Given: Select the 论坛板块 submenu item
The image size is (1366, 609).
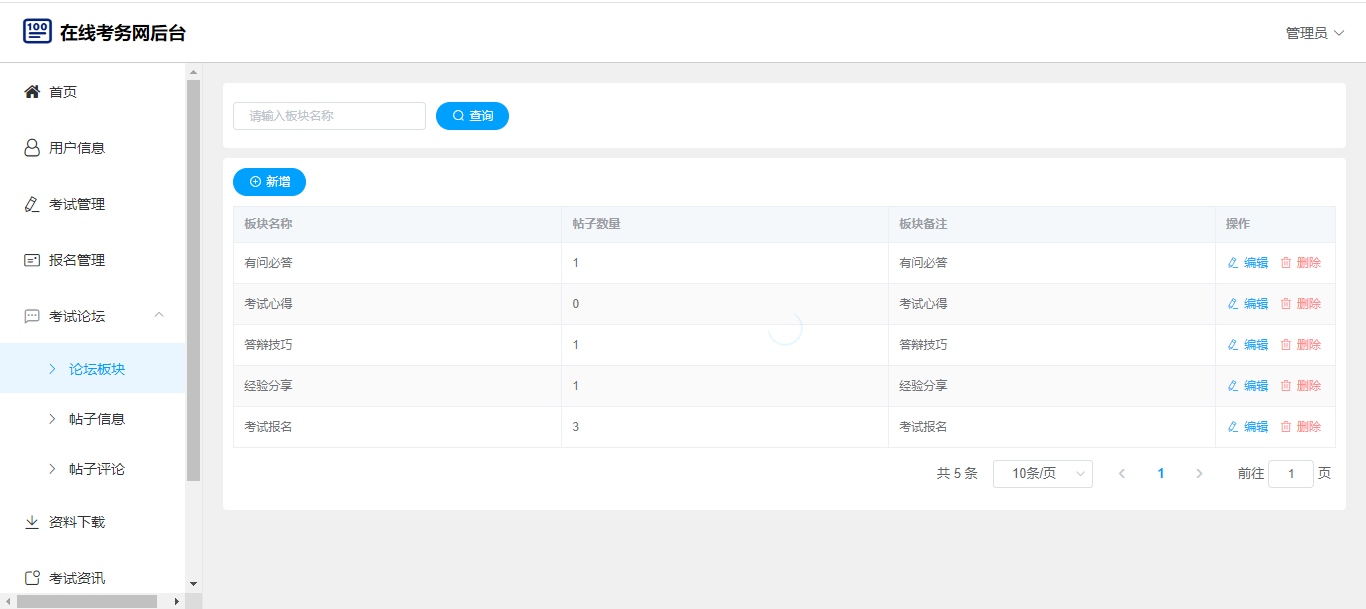Looking at the screenshot, I should click(x=93, y=369).
